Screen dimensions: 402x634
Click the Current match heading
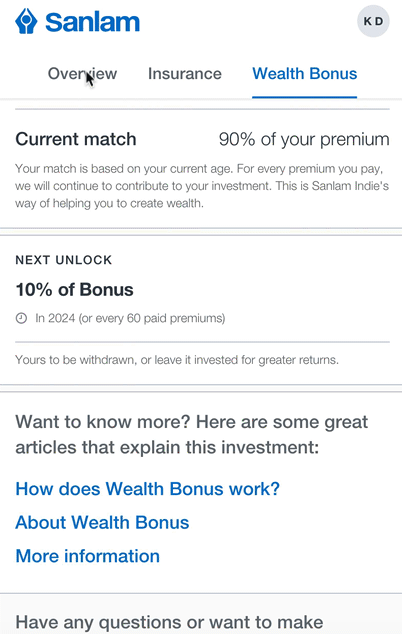[x=76, y=139]
